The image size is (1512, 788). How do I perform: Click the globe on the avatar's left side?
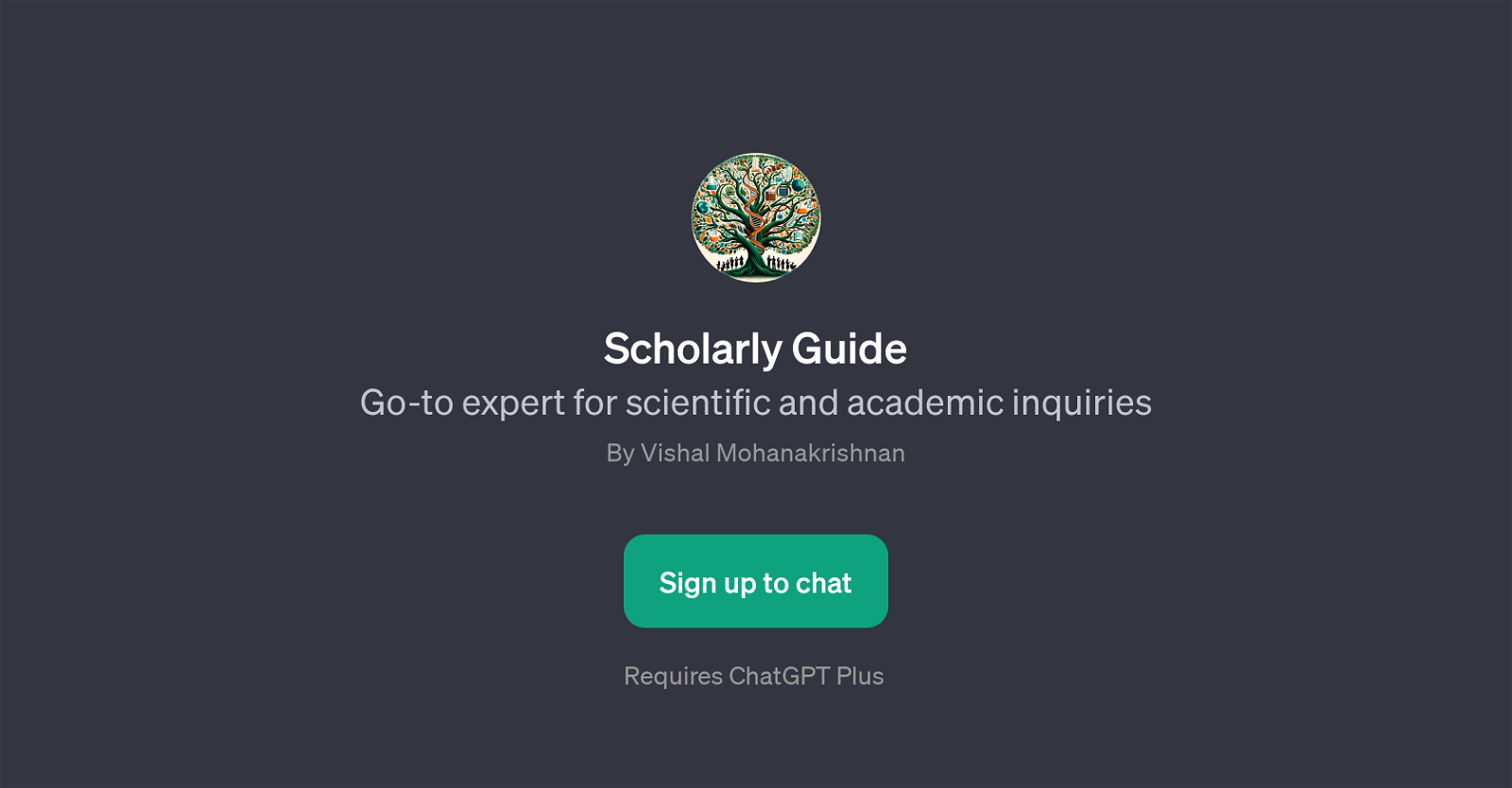point(703,207)
